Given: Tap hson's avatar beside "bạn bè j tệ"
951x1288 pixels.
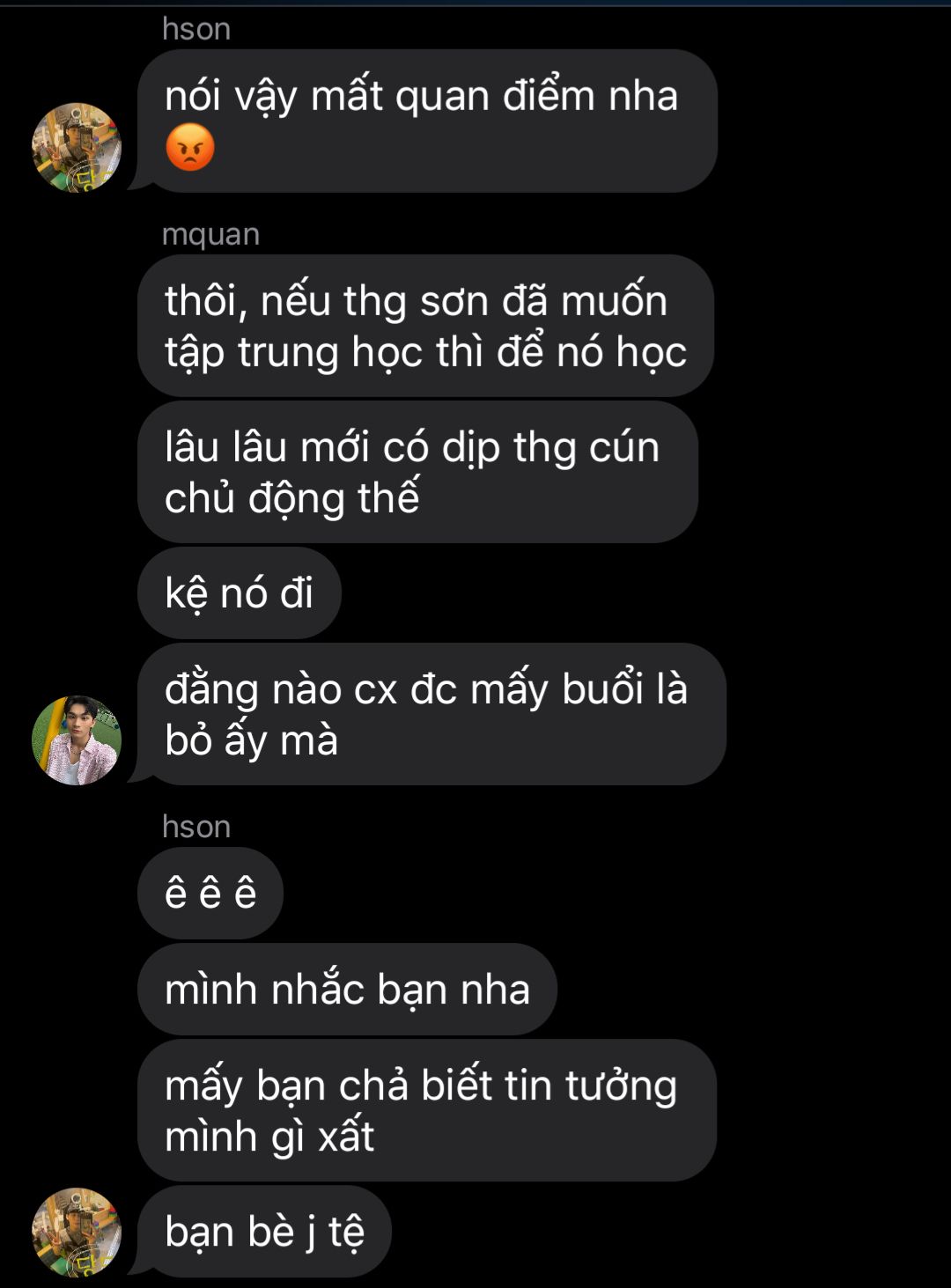Looking at the screenshot, I should tap(77, 1232).
